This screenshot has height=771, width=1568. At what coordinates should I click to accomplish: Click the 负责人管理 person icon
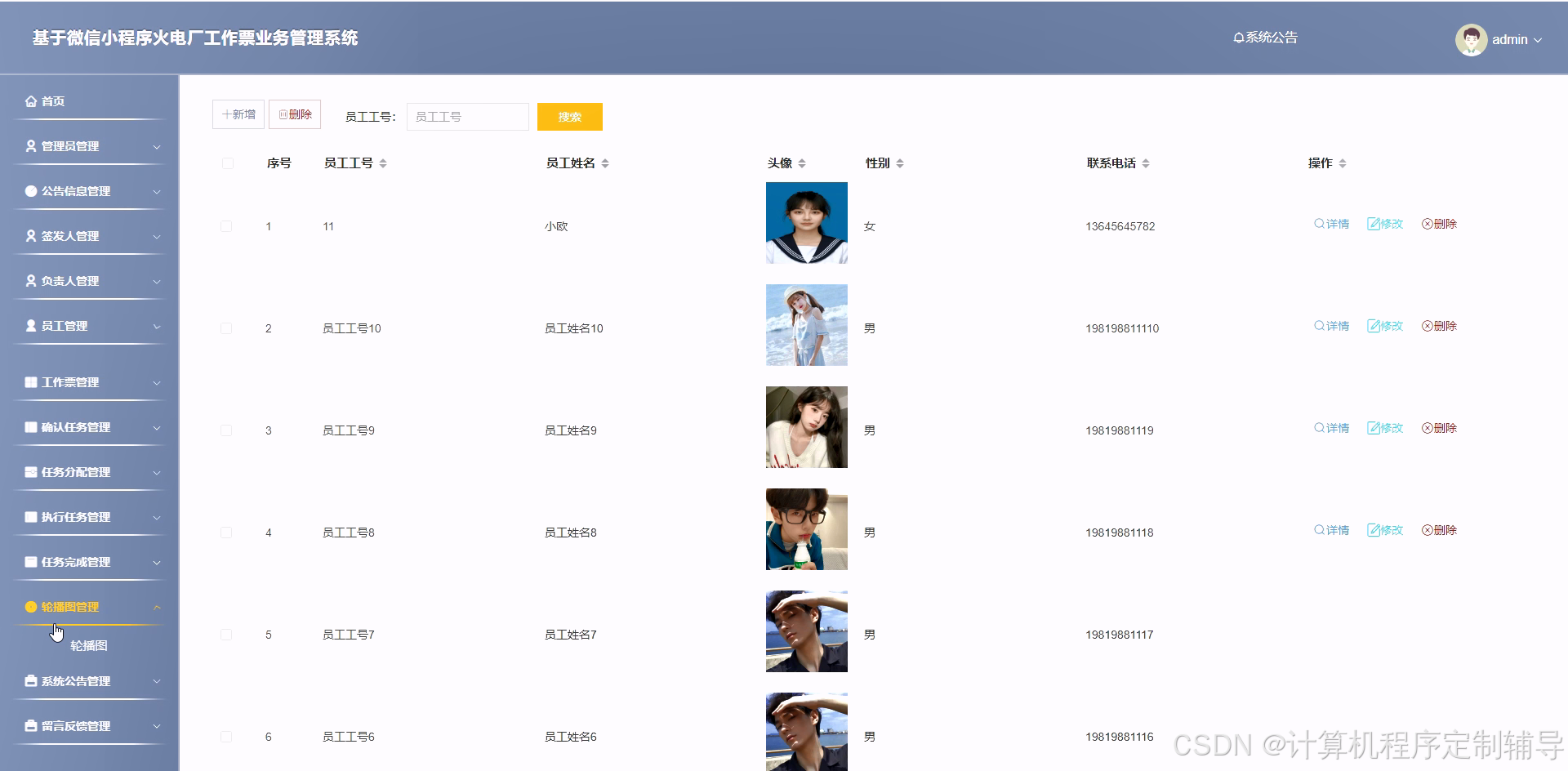31,281
